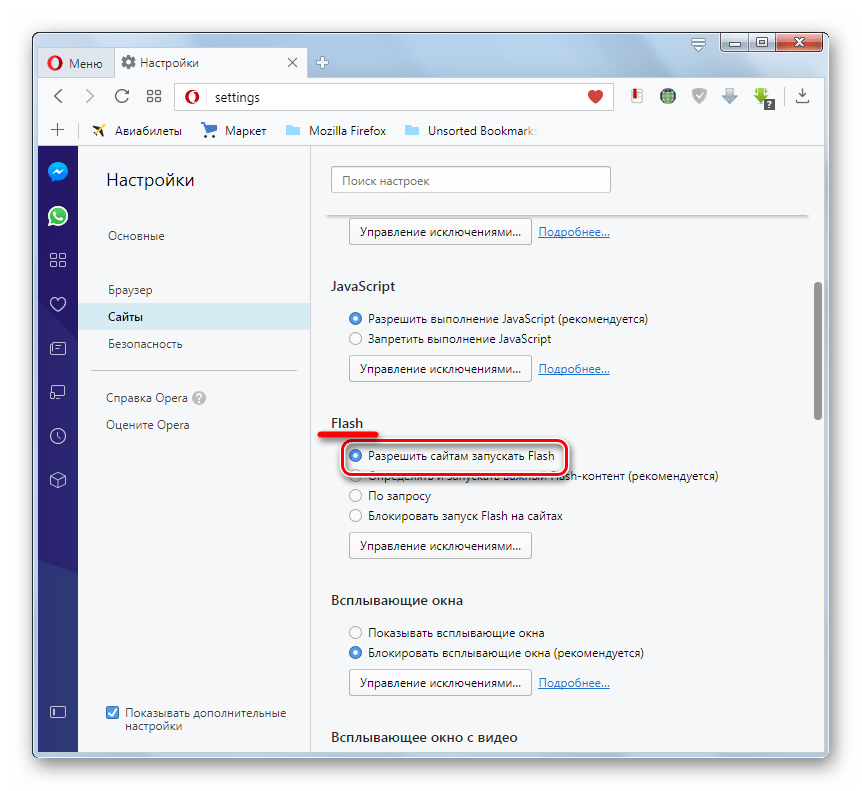Click the gray shield extension icon
This screenshot has width=862, height=791.
[x=699, y=96]
